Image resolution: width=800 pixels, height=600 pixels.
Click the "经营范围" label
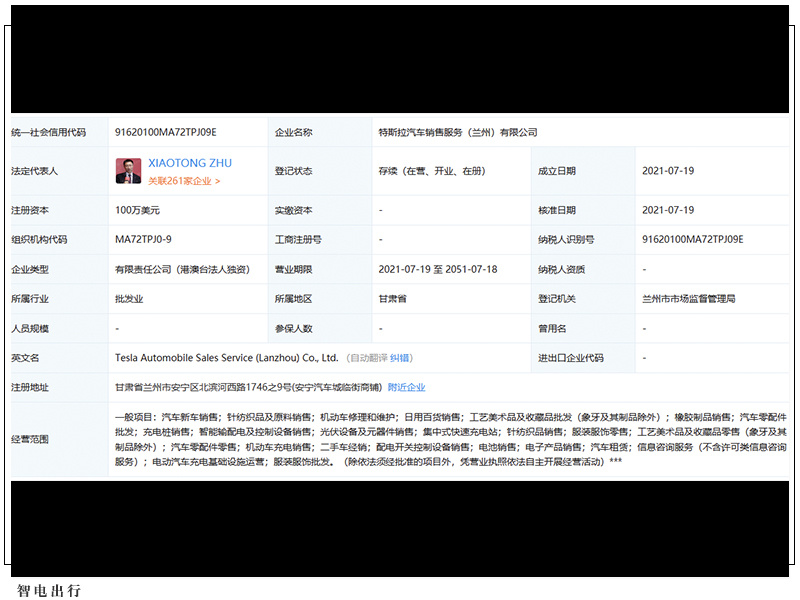pos(30,439)
